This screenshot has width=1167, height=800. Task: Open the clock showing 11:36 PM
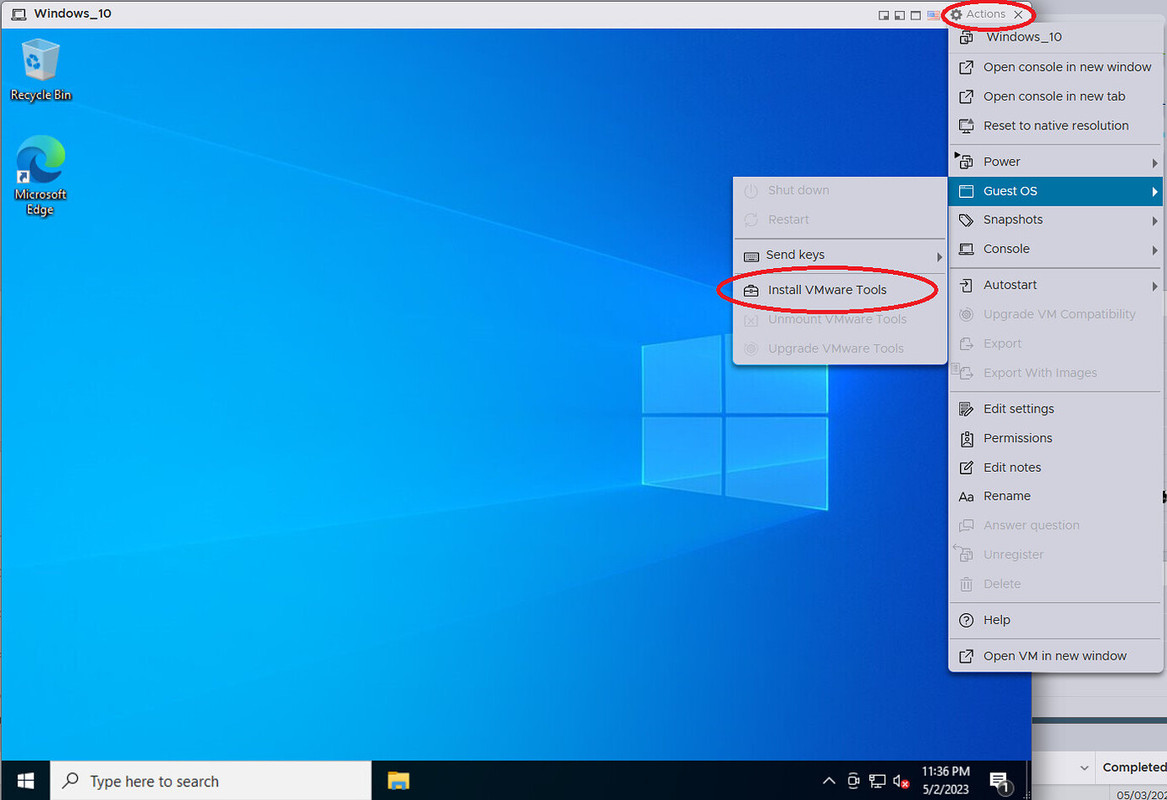point(946,781)
